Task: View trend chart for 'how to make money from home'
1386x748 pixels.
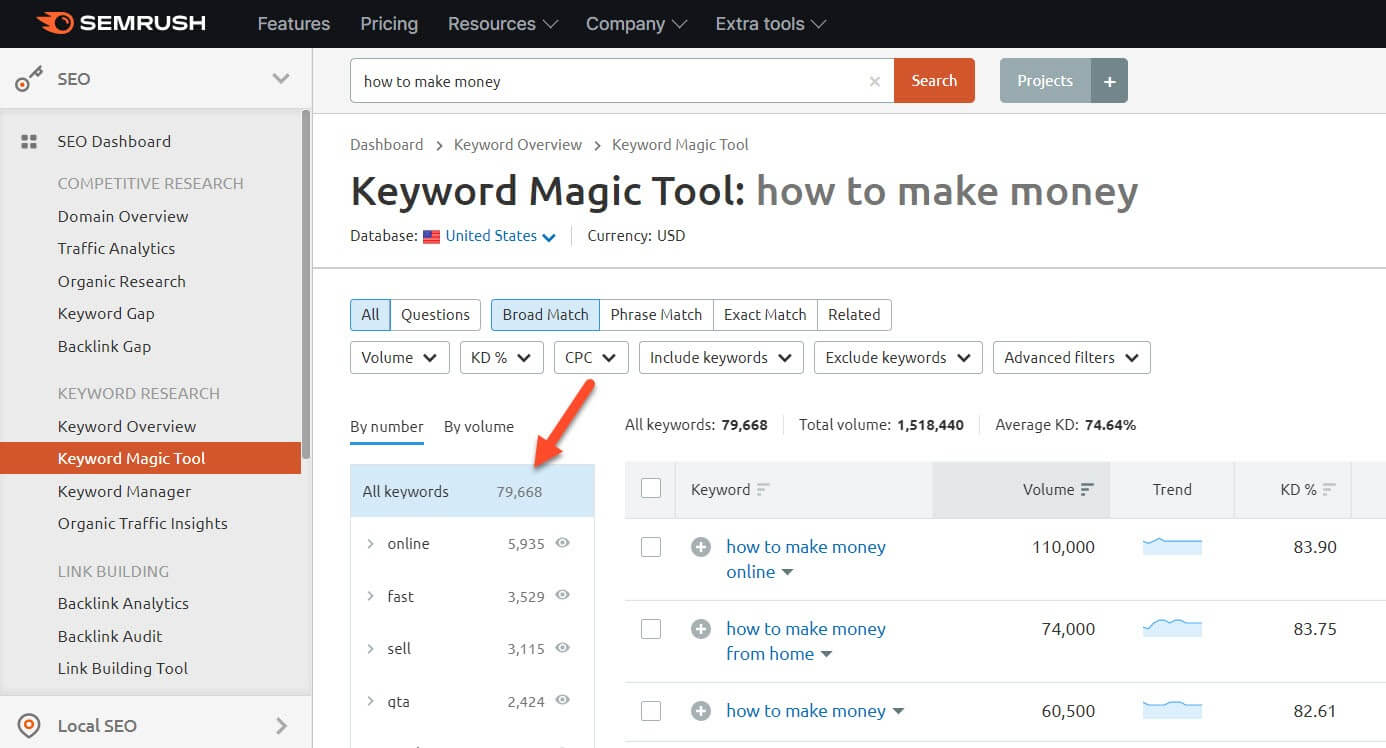Action: [x=1172, y=628]
